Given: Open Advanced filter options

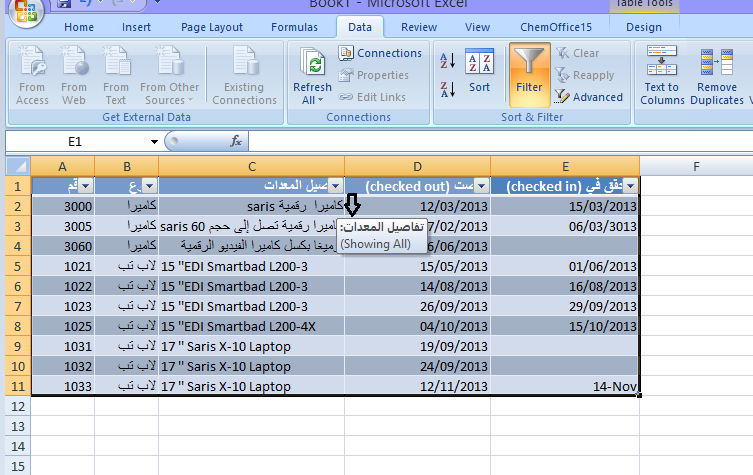Looking at the screenshot, I should 588,97.
